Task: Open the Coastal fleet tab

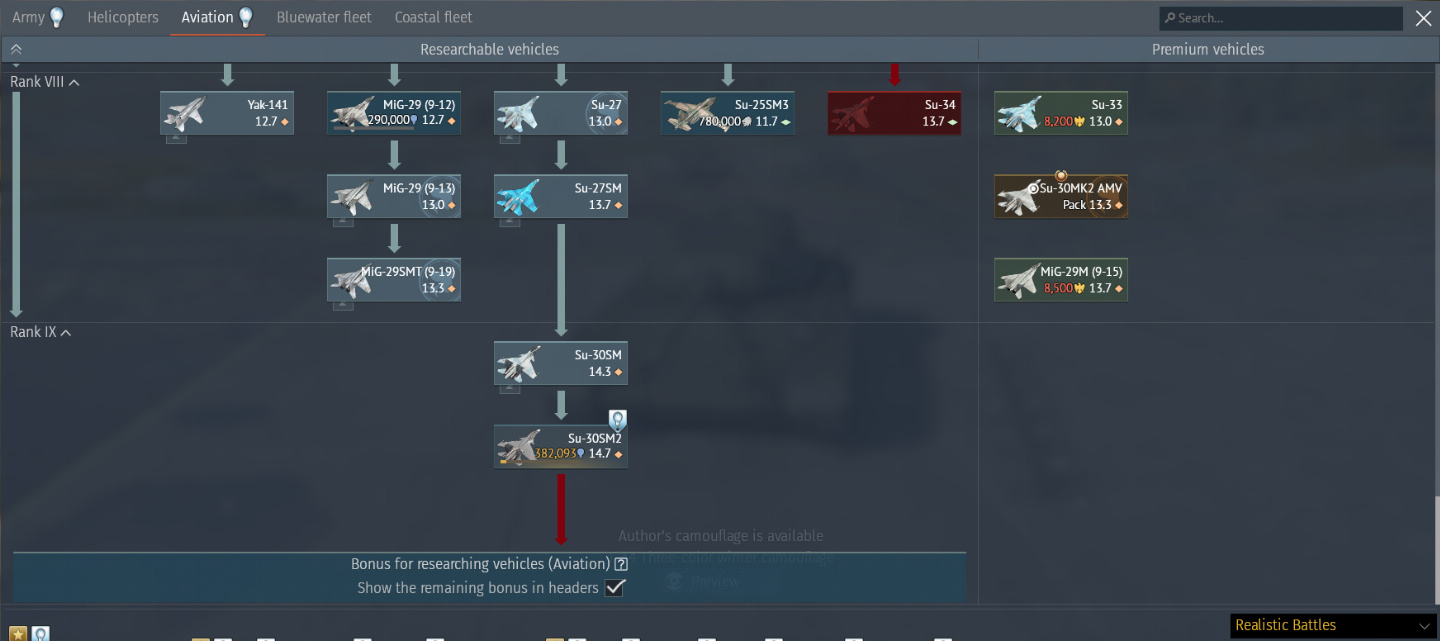Action: (433, 17)
